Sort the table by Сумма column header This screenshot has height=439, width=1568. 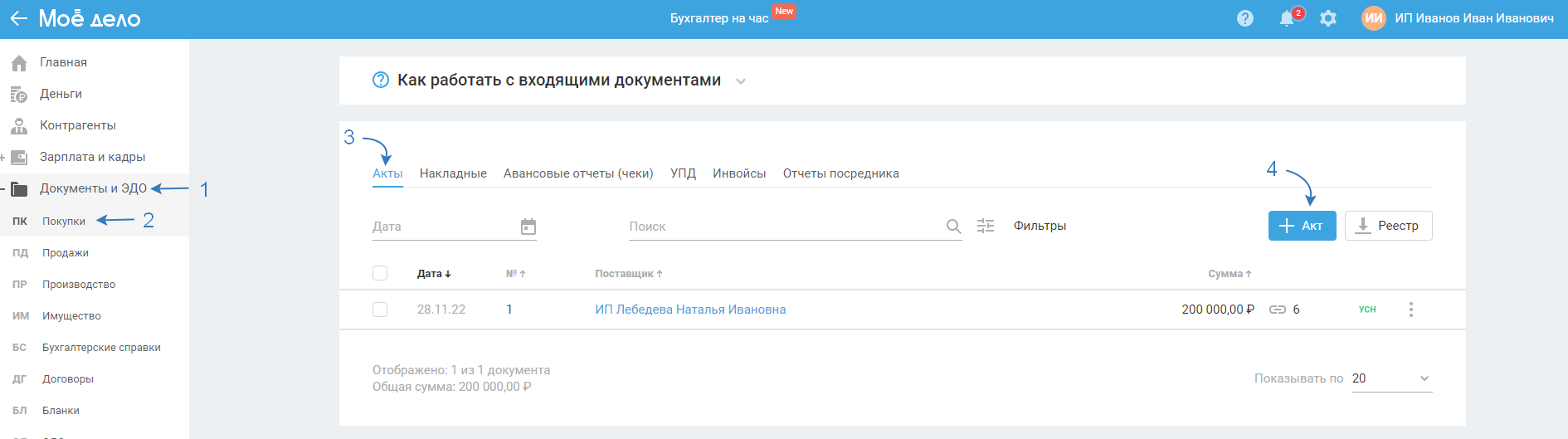(x=1229, y=274)
